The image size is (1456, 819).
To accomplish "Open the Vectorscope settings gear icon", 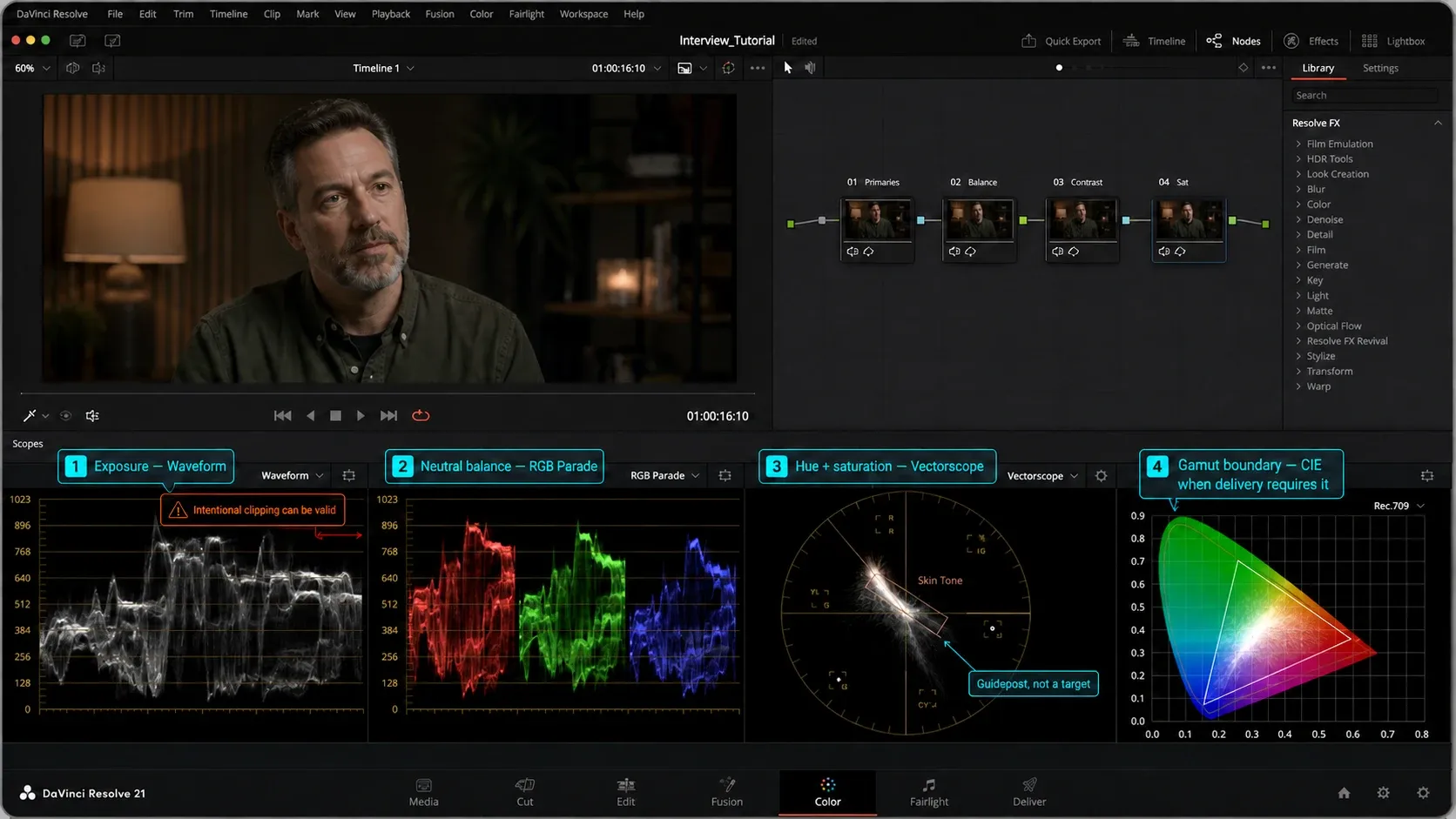I will (x=1101, y=476).
